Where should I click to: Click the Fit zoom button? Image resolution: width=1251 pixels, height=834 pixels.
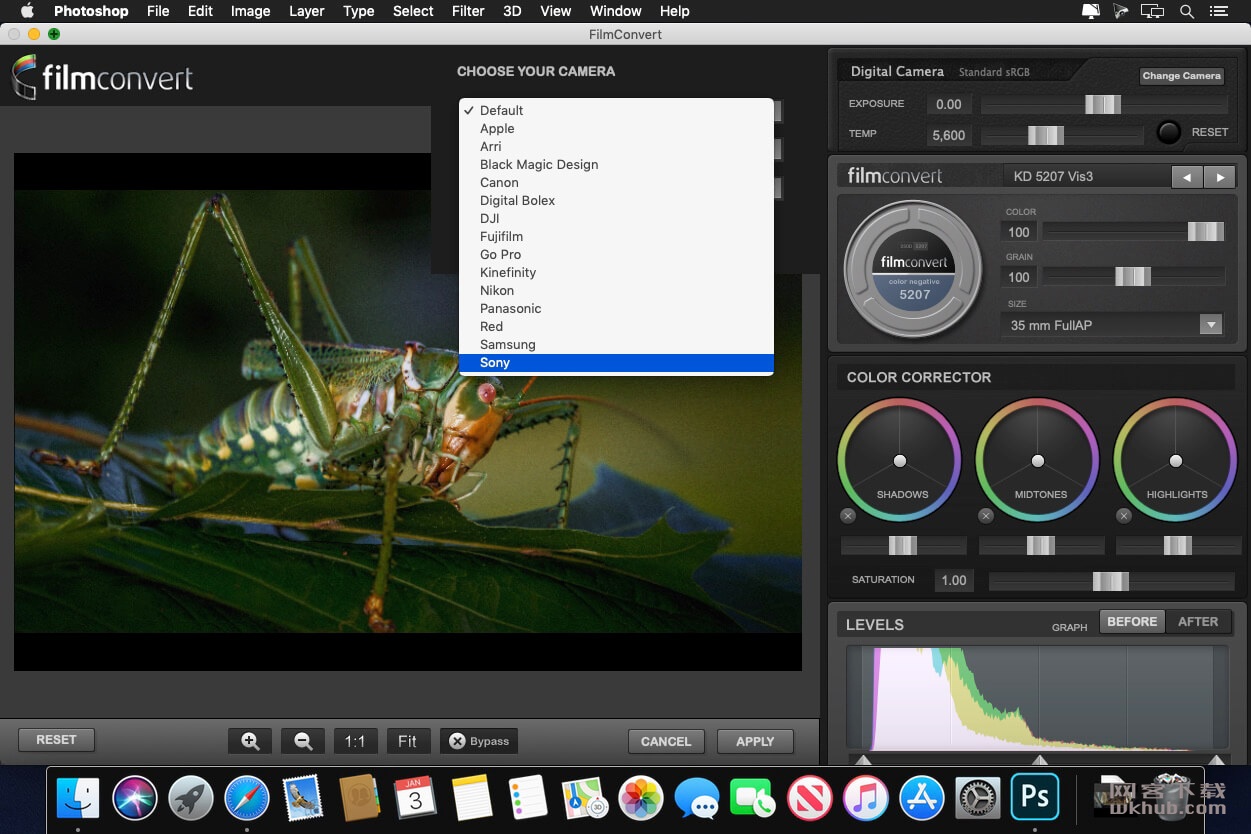[407, 741]
